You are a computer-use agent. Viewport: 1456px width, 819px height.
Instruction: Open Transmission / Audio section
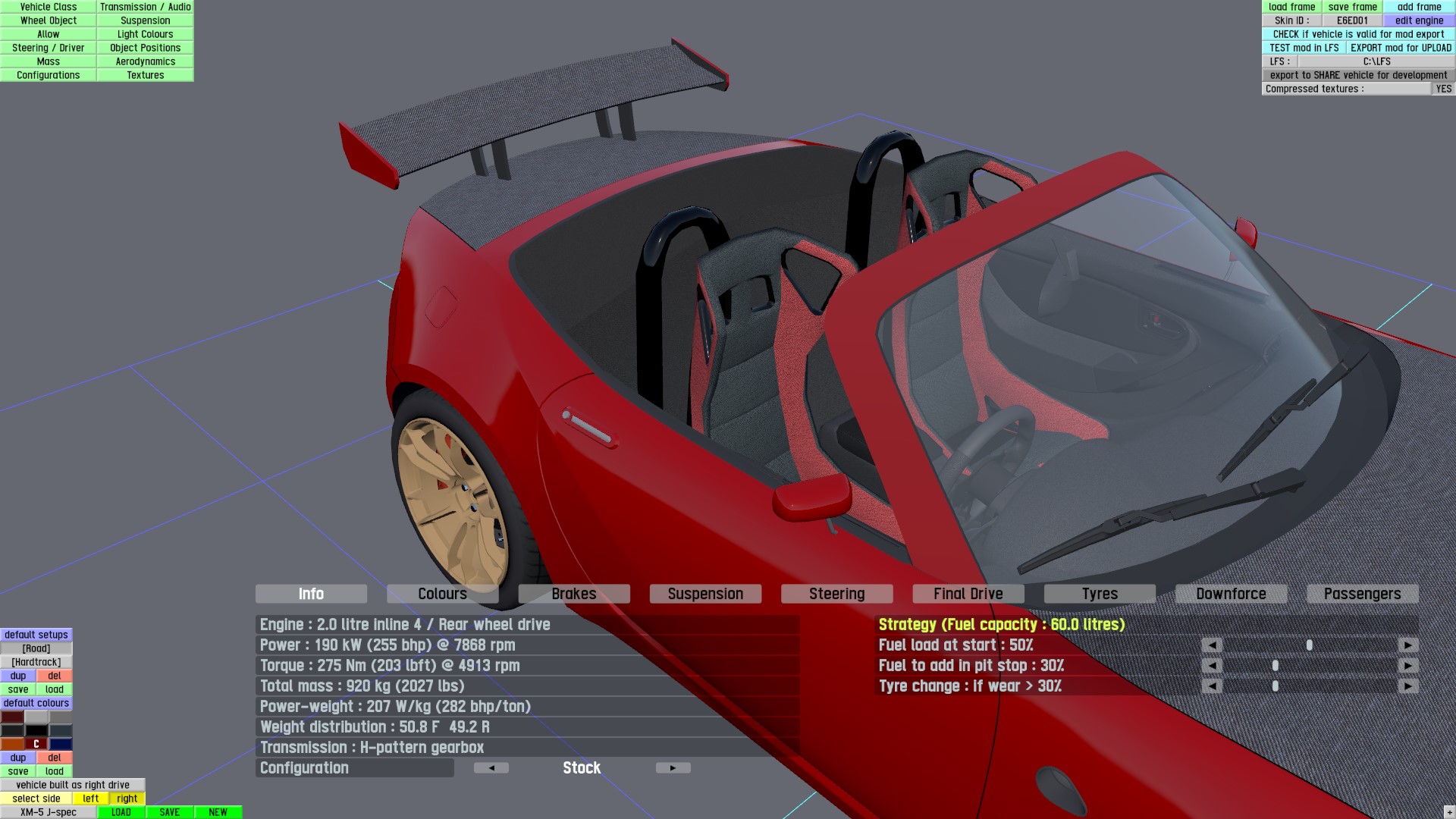click(x=145, y=7)
